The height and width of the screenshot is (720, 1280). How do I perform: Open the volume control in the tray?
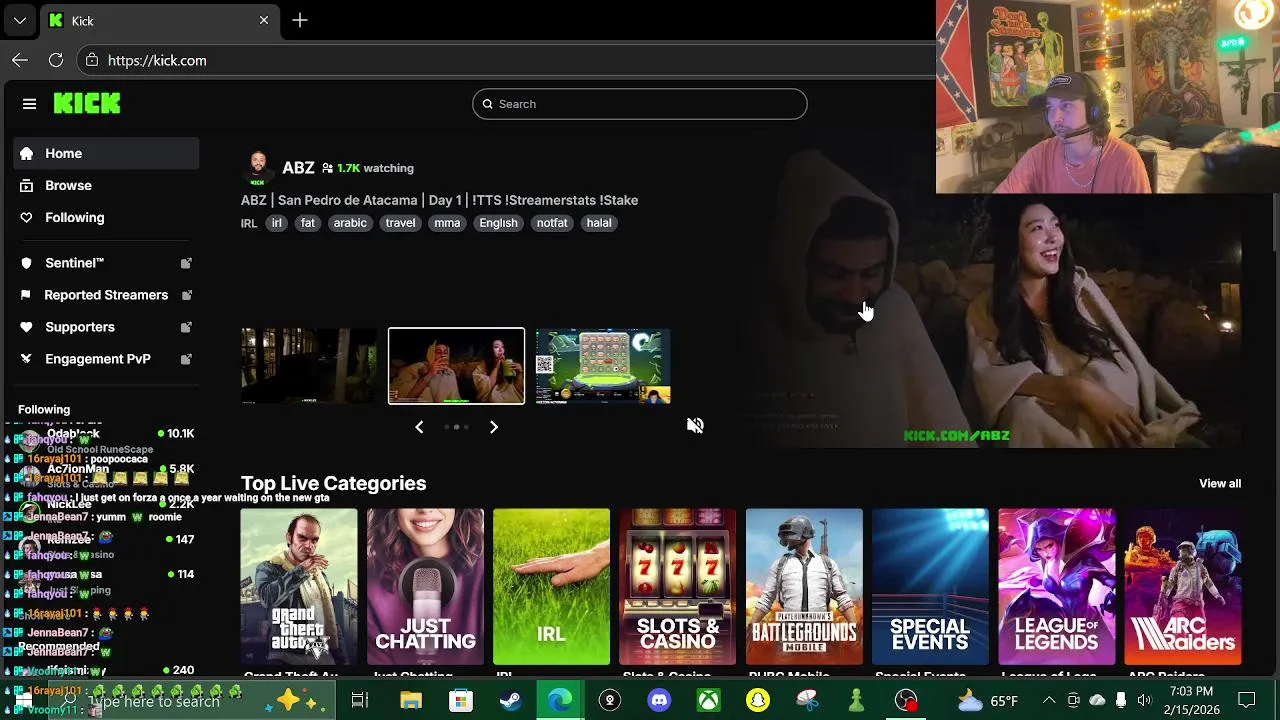1144,700
